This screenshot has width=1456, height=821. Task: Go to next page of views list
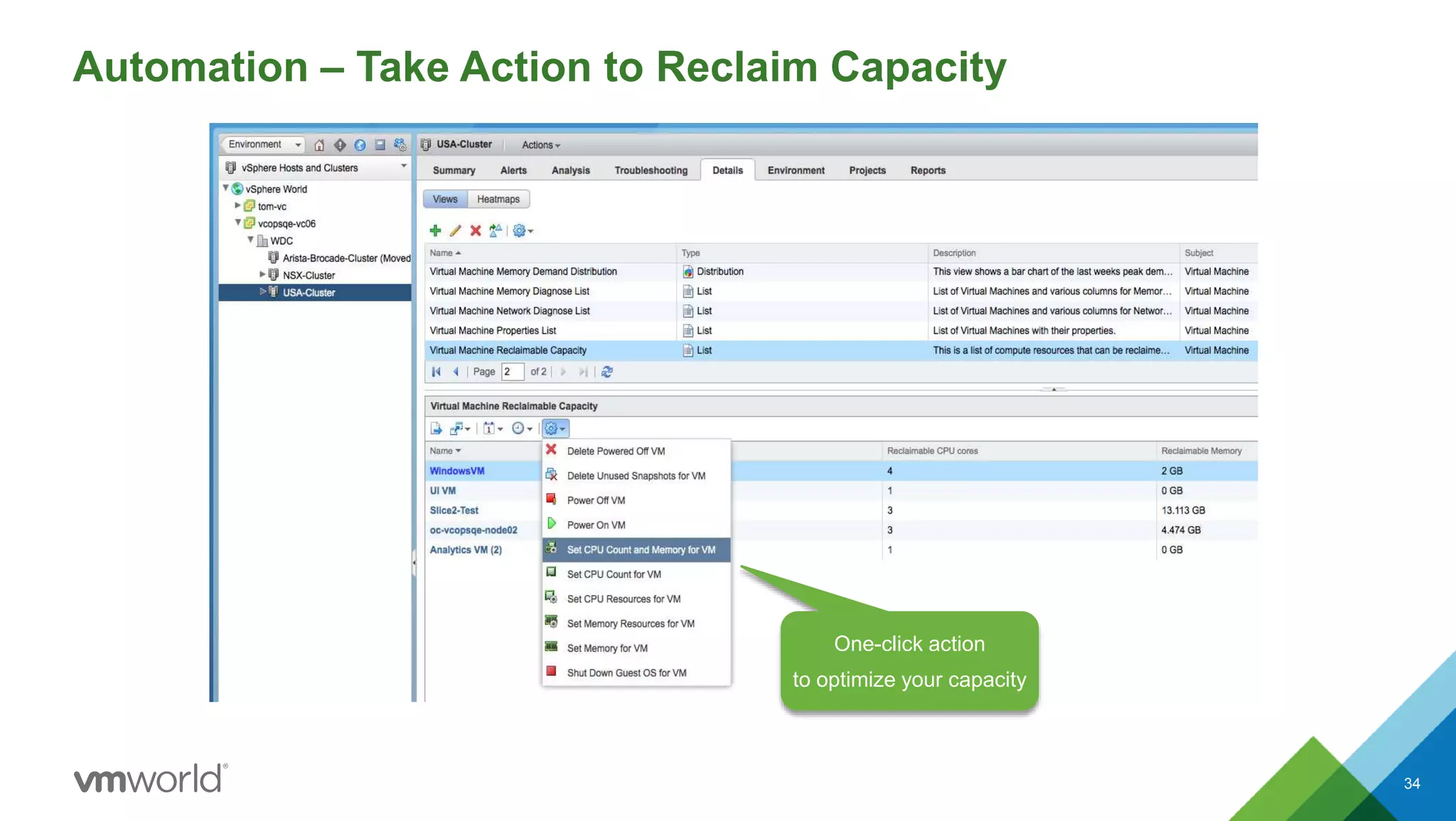(564, 372)
